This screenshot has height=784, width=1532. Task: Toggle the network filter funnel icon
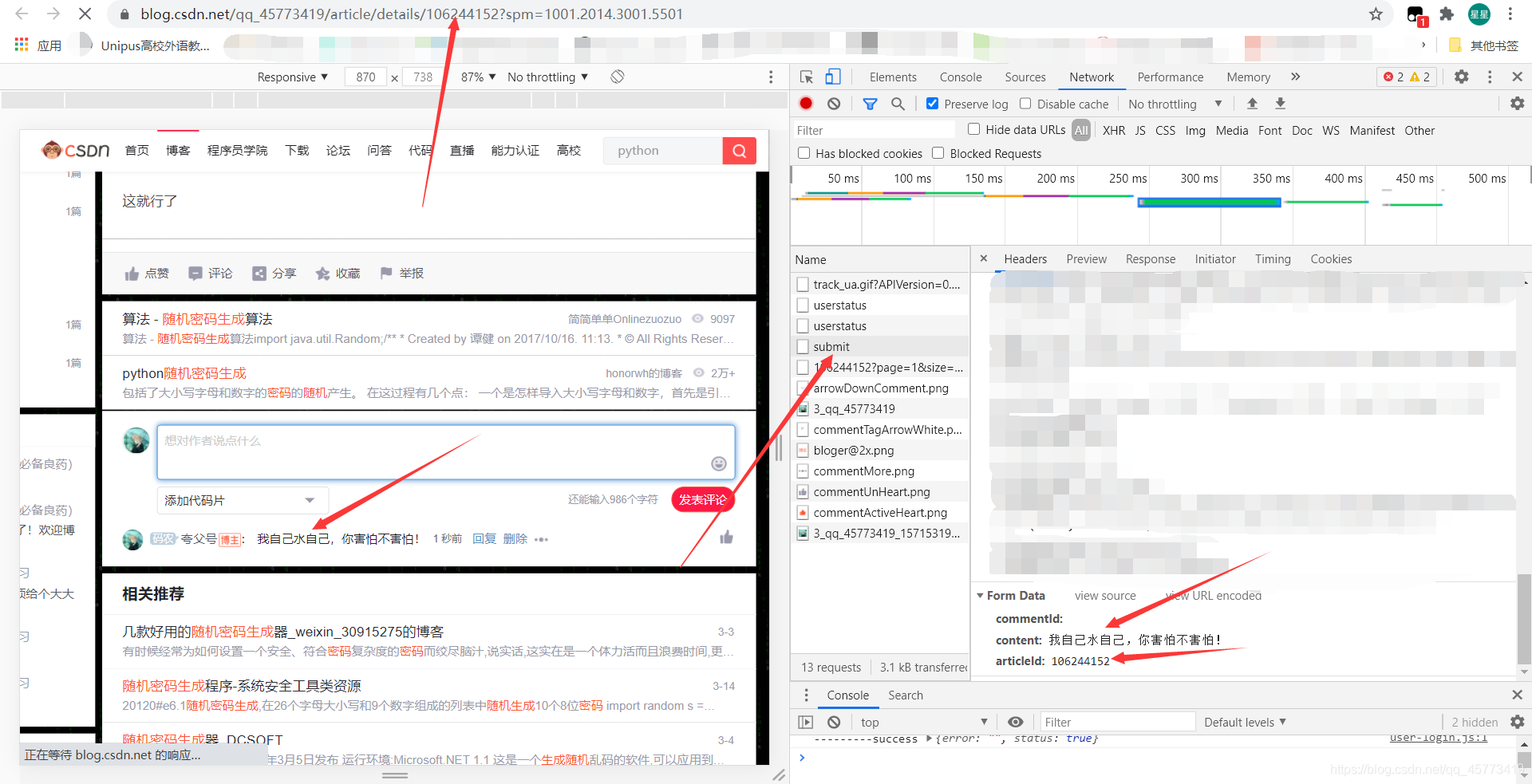click(871, 104)
